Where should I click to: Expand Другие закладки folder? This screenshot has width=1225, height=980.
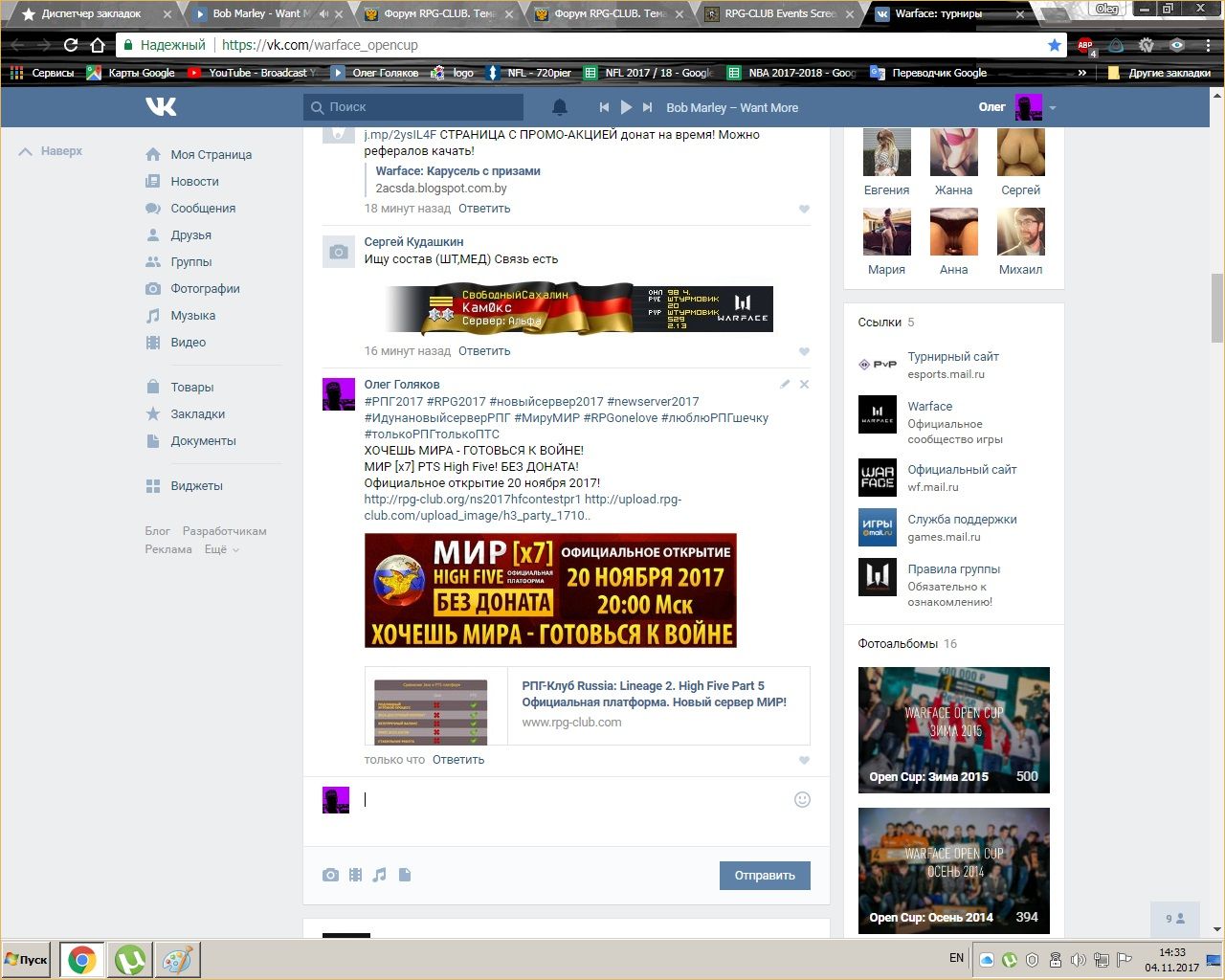[x=1159, y=73]
